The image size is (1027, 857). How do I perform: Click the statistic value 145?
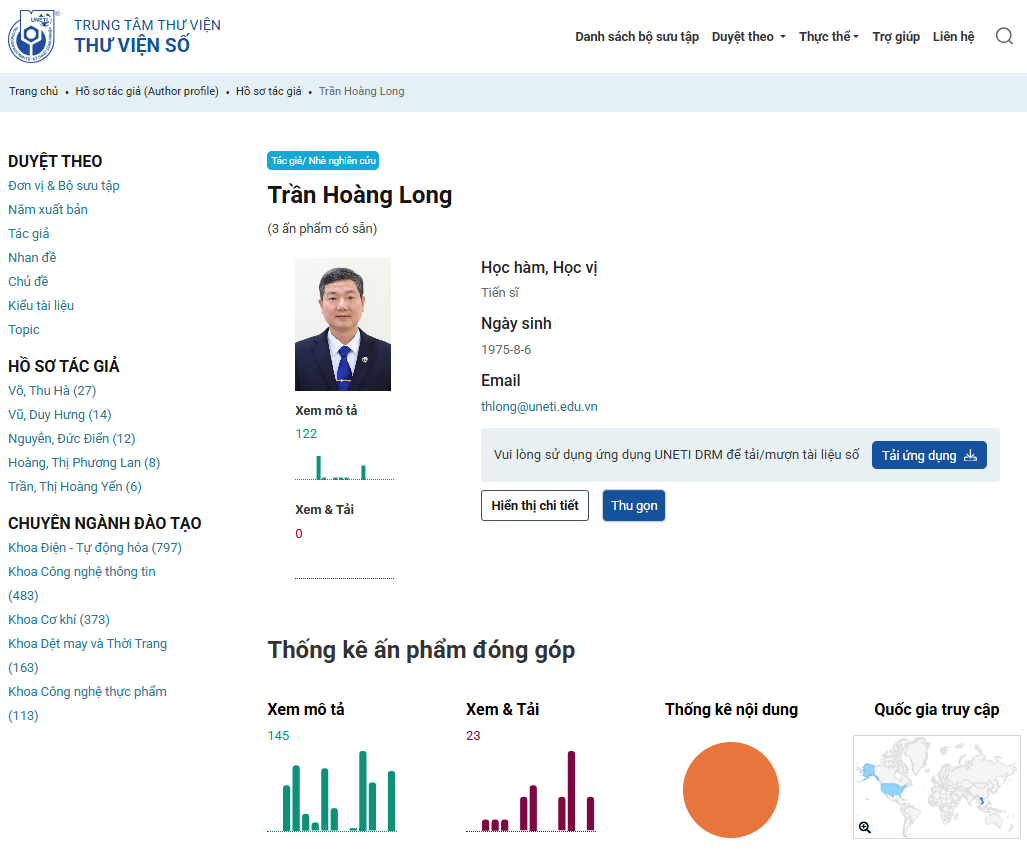[278, 736]
